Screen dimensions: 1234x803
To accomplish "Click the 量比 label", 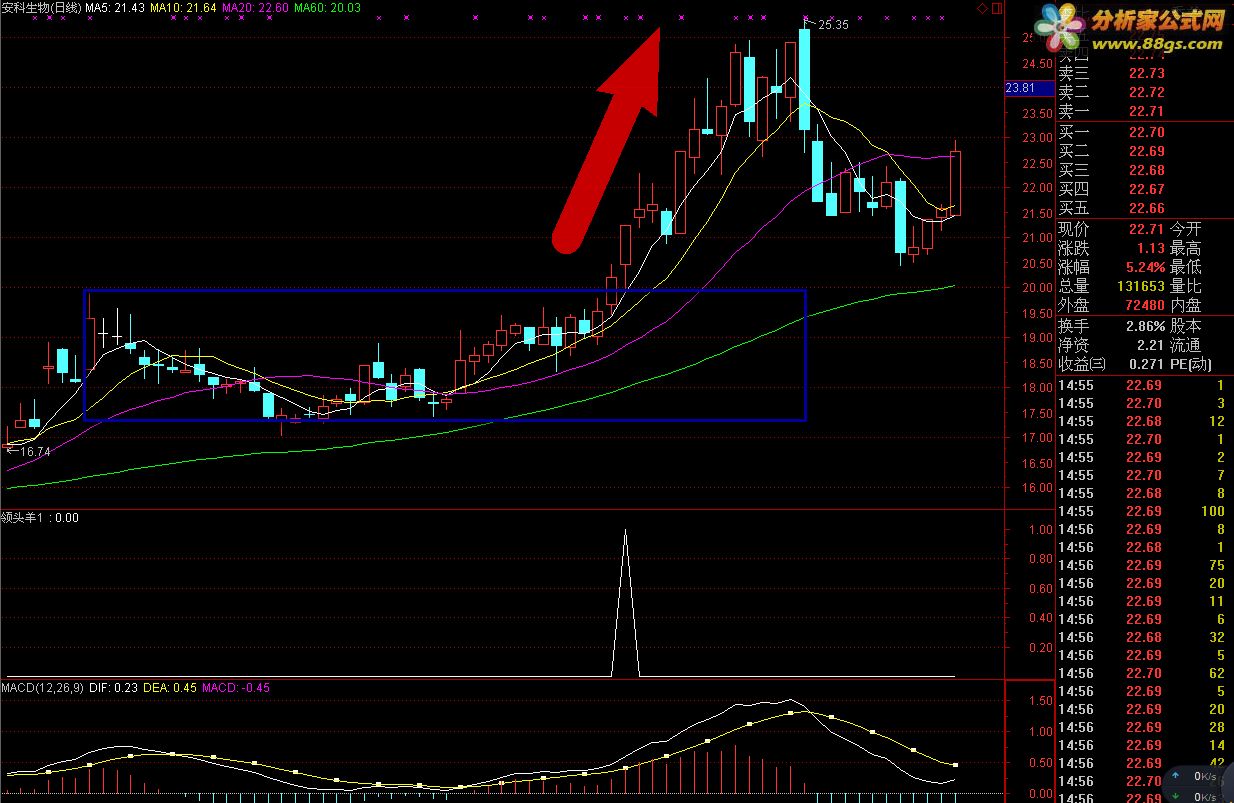I will pyautogui.click(x=1186, y=286).
